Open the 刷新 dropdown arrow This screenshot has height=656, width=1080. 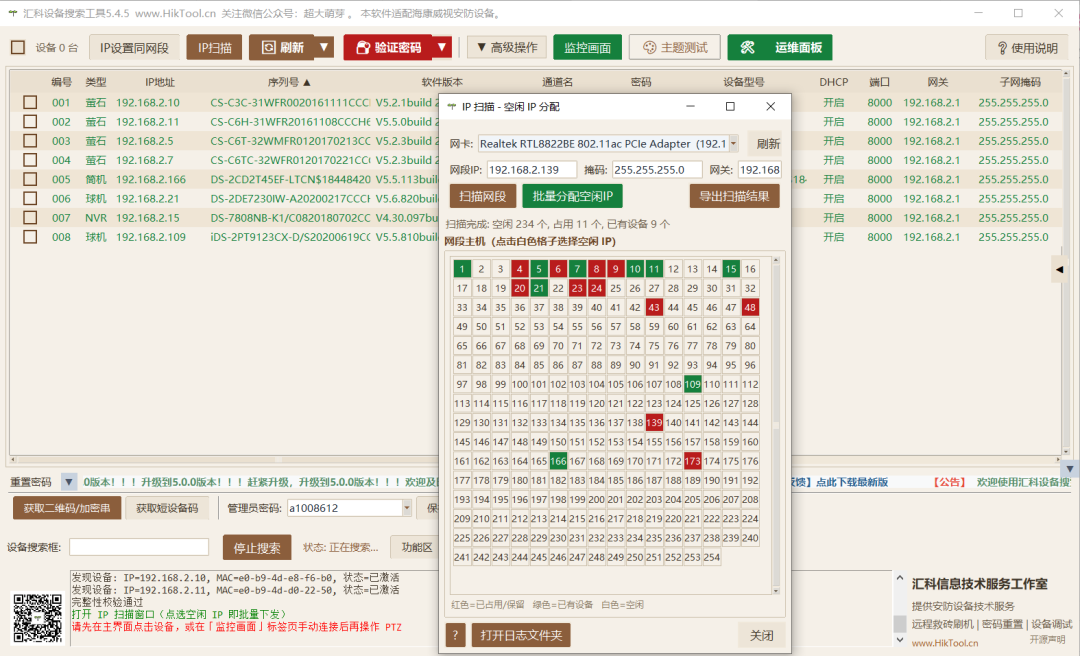tap(324, 48)
